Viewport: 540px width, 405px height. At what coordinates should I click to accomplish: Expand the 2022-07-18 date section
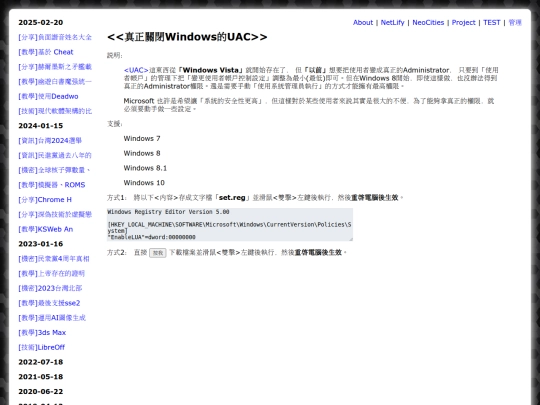41,362
